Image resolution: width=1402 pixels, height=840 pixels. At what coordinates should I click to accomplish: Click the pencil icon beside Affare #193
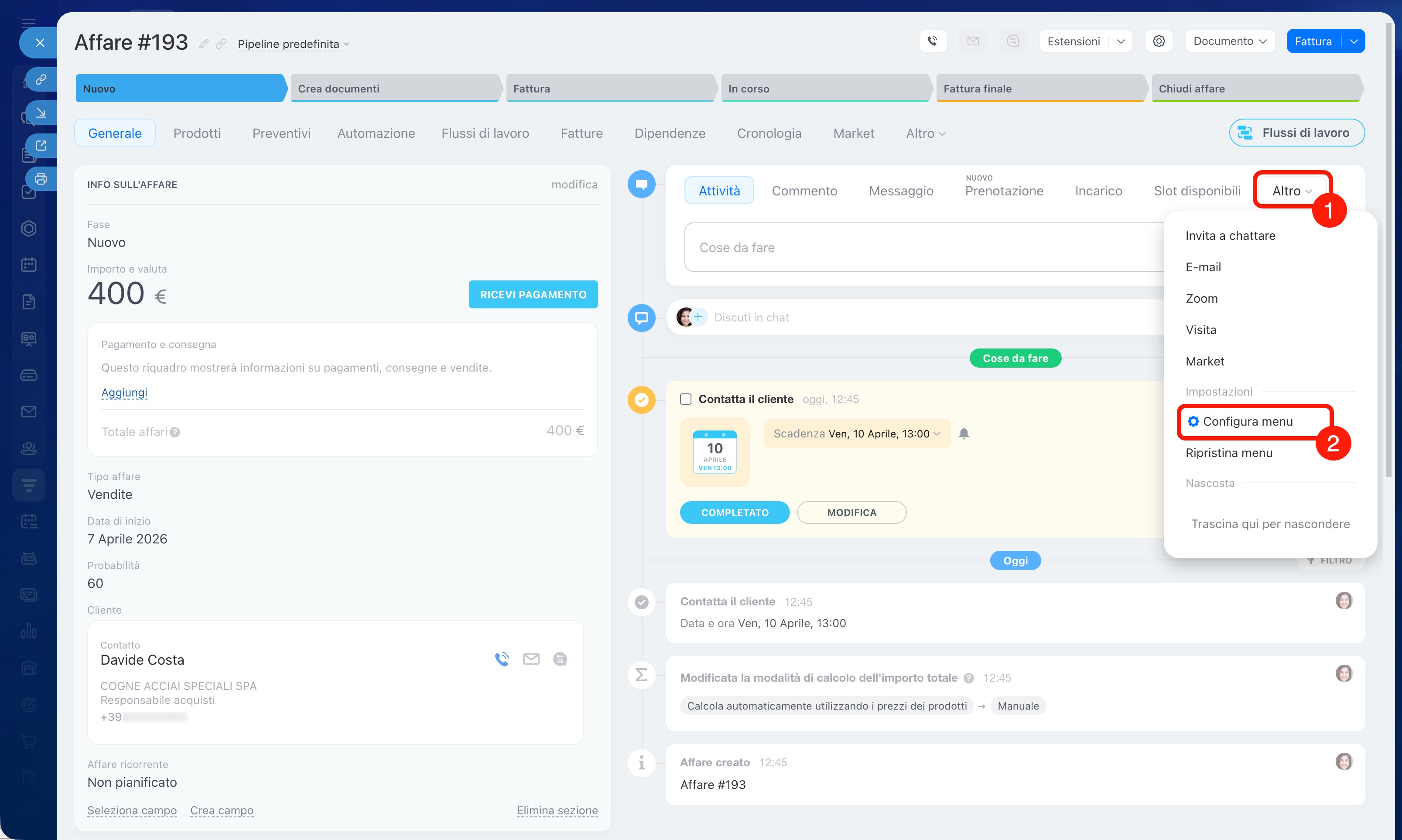tap(204, 44)
